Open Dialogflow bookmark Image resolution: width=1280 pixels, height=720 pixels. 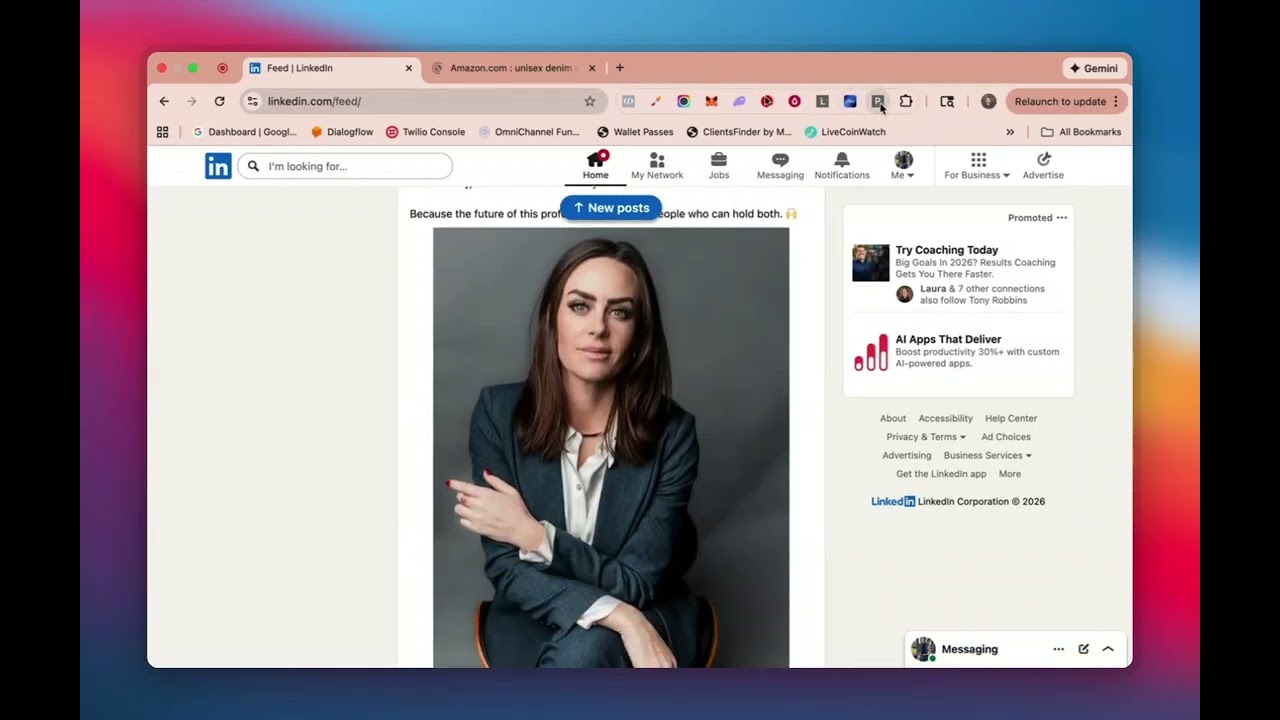point(342,132)
